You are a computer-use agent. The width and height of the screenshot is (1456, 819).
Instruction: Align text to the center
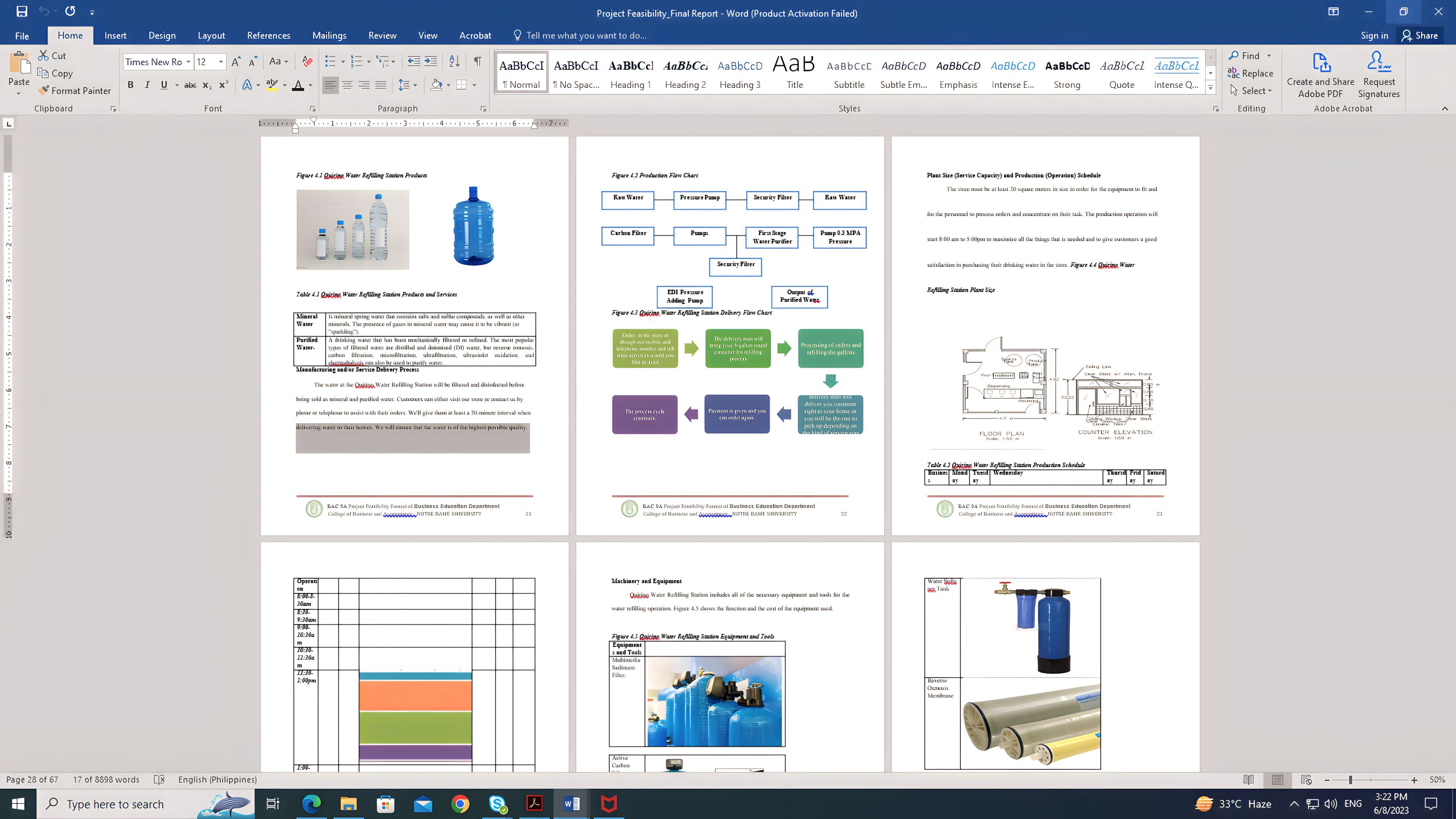coord(347,85)
